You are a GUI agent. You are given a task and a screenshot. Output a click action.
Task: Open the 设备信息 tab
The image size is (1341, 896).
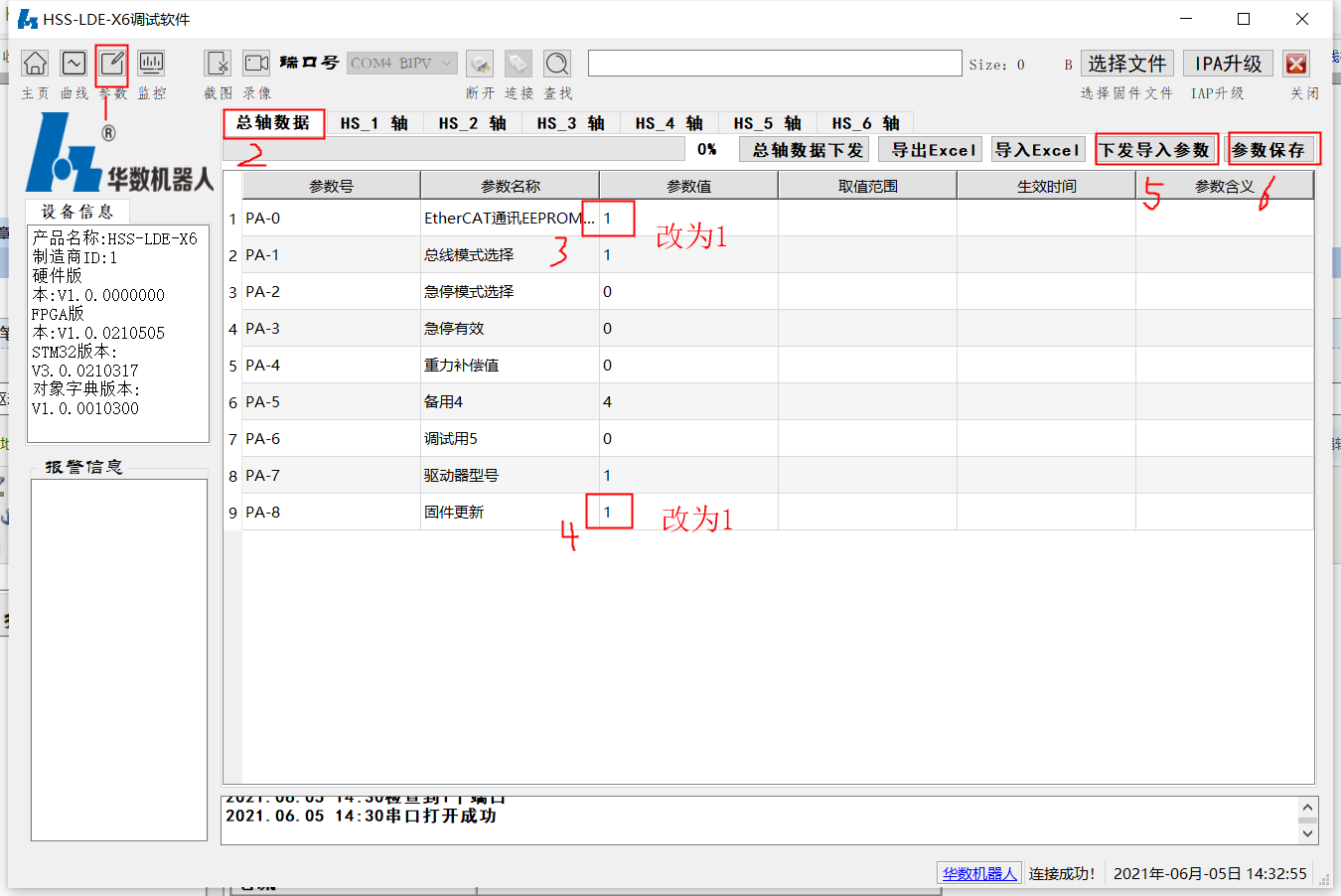coord(77,212)
